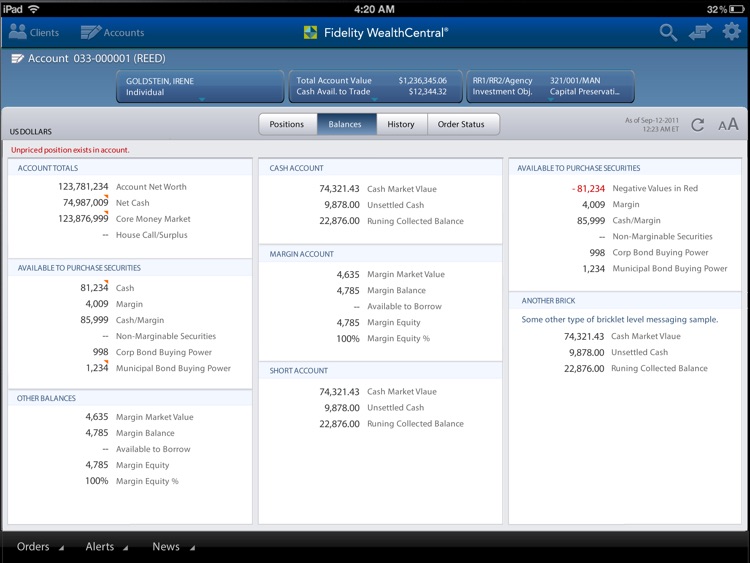Image resolution: width=750 pixels, height=563 pixels.
Task: Change text size with AA icon
Action: pyautogui.click(x=728, y=124)
